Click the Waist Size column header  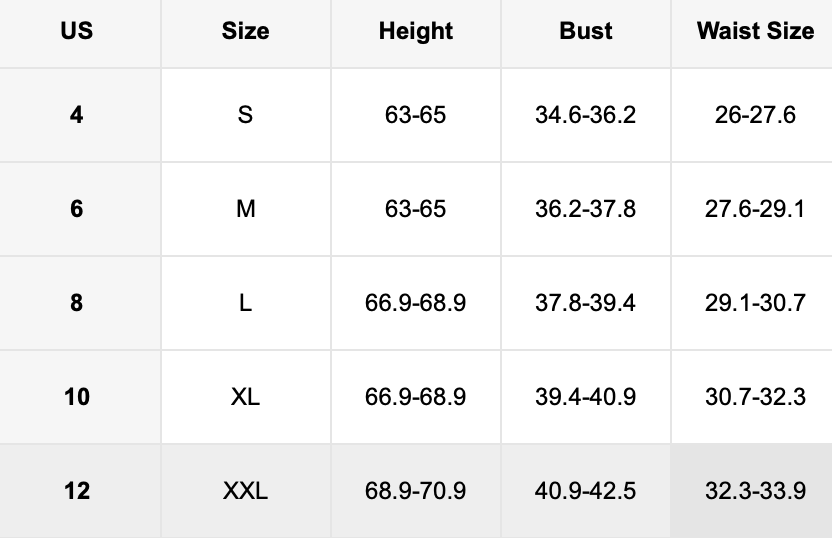[x=755, y=31]
